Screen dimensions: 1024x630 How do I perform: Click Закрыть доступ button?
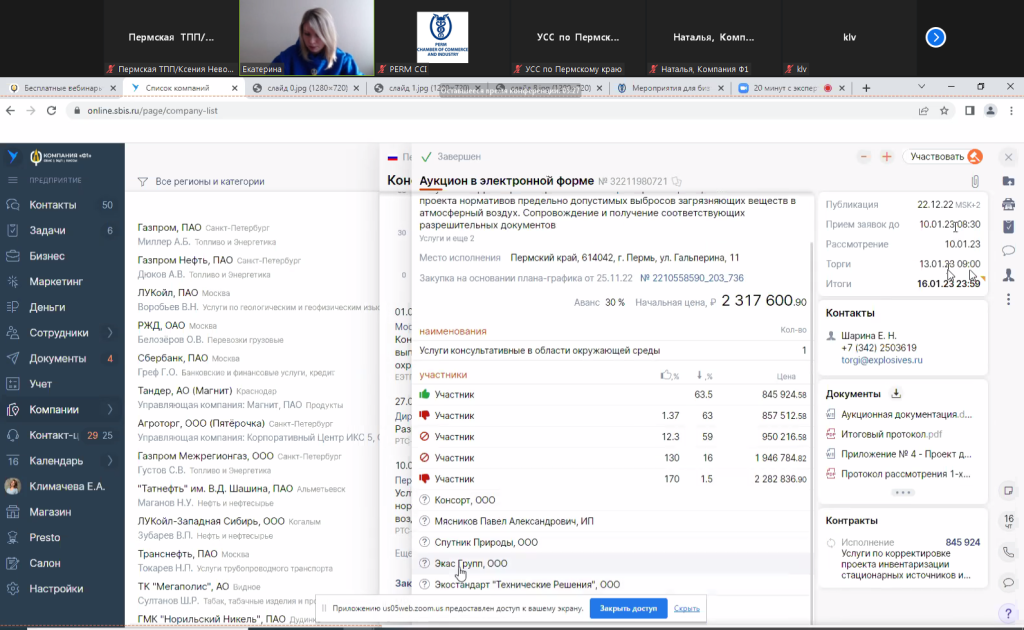628,608
